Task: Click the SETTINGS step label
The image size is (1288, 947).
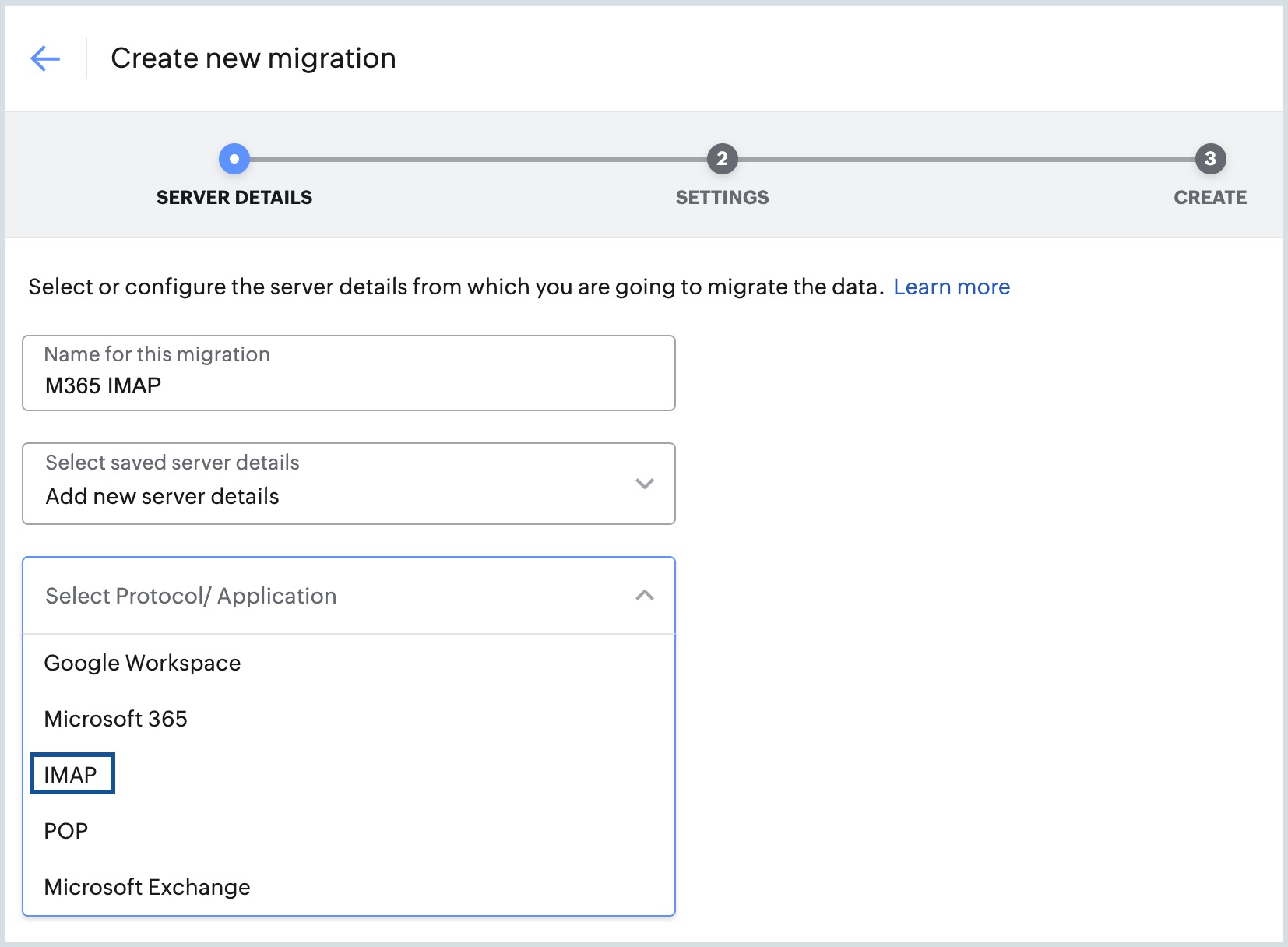Action: 721,197
